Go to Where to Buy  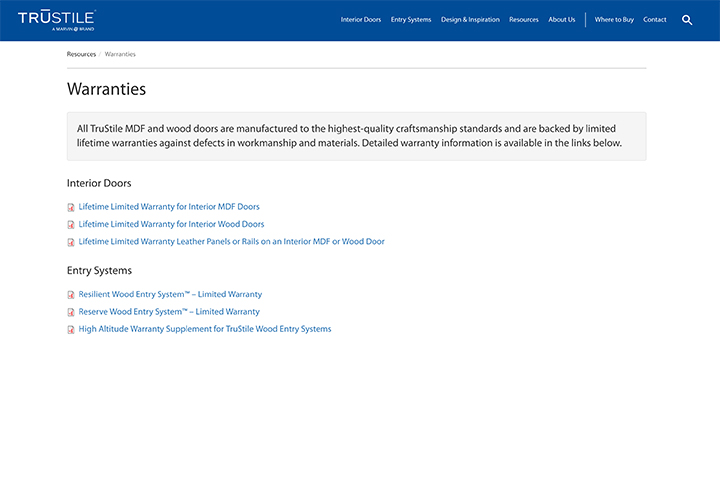[614, 20]
